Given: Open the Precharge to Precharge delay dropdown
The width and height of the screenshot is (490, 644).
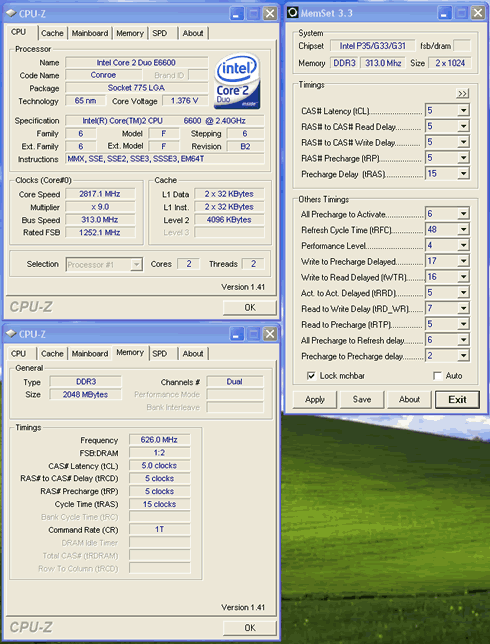Looking at the screenshot, I should (x=463, y=356).
